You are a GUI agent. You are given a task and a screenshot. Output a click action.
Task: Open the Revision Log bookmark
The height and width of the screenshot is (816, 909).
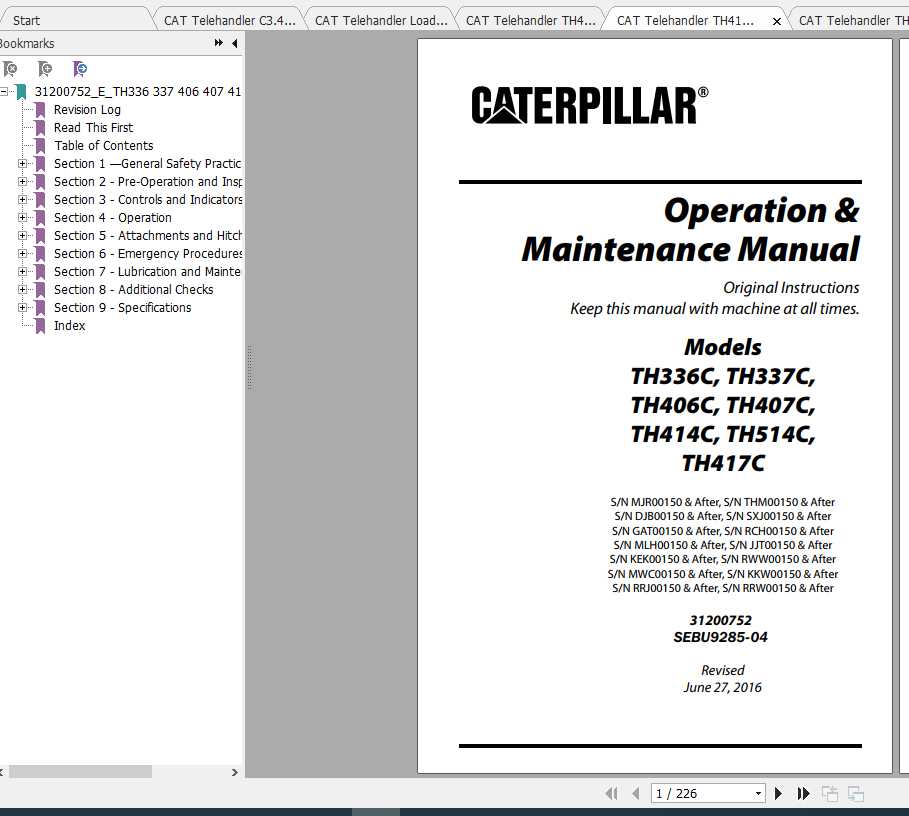pos(87,109)
